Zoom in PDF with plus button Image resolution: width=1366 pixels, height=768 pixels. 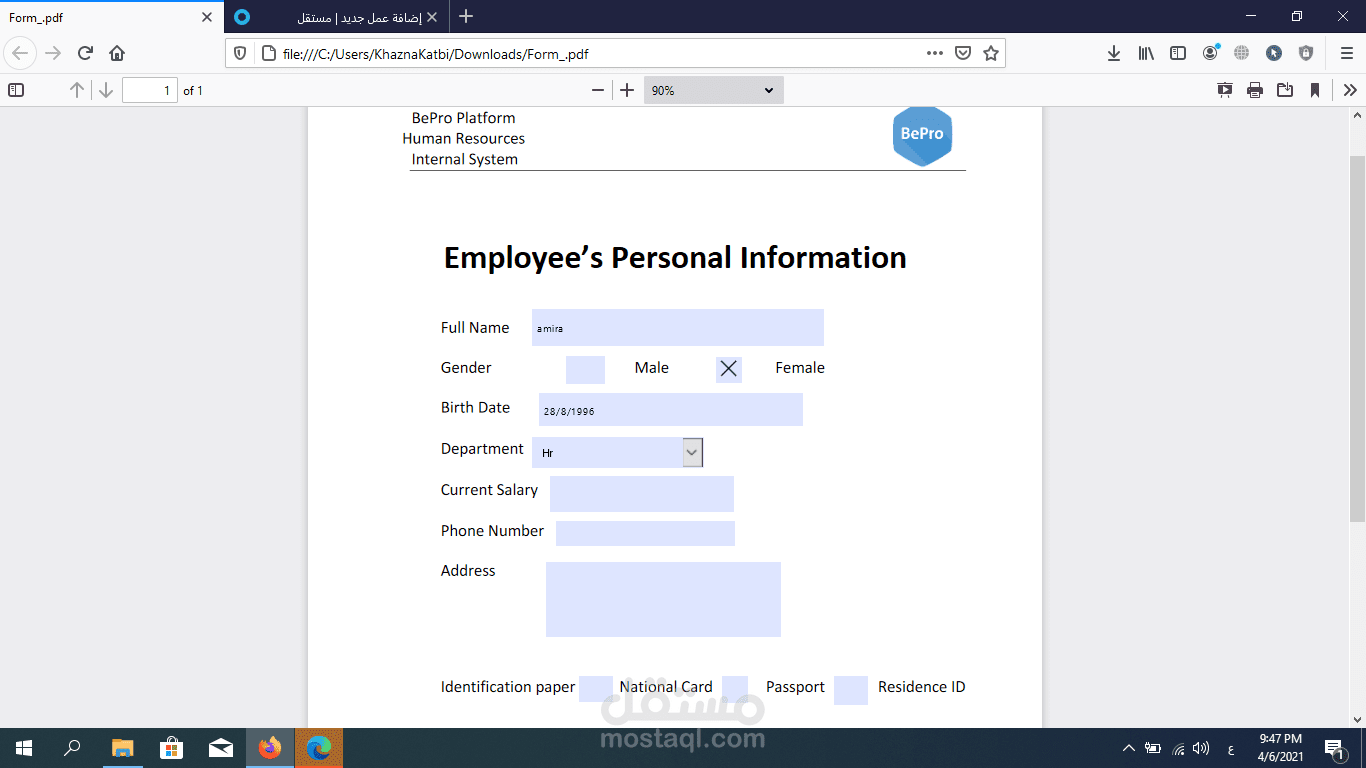pos(627,90)
